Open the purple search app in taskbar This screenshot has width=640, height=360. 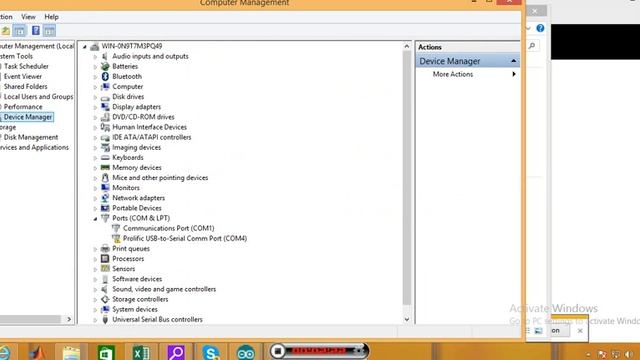(x=176, y=352)
